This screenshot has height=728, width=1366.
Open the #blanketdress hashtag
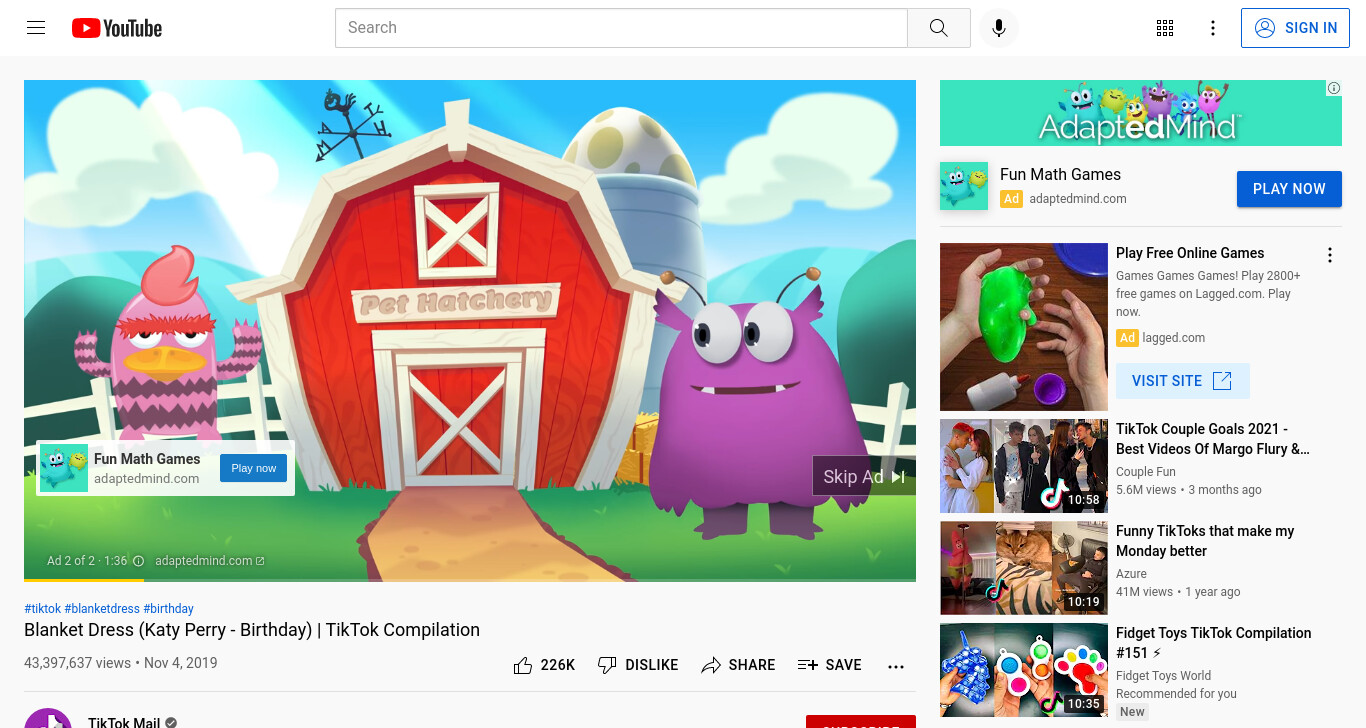click(x=102, y=609)
